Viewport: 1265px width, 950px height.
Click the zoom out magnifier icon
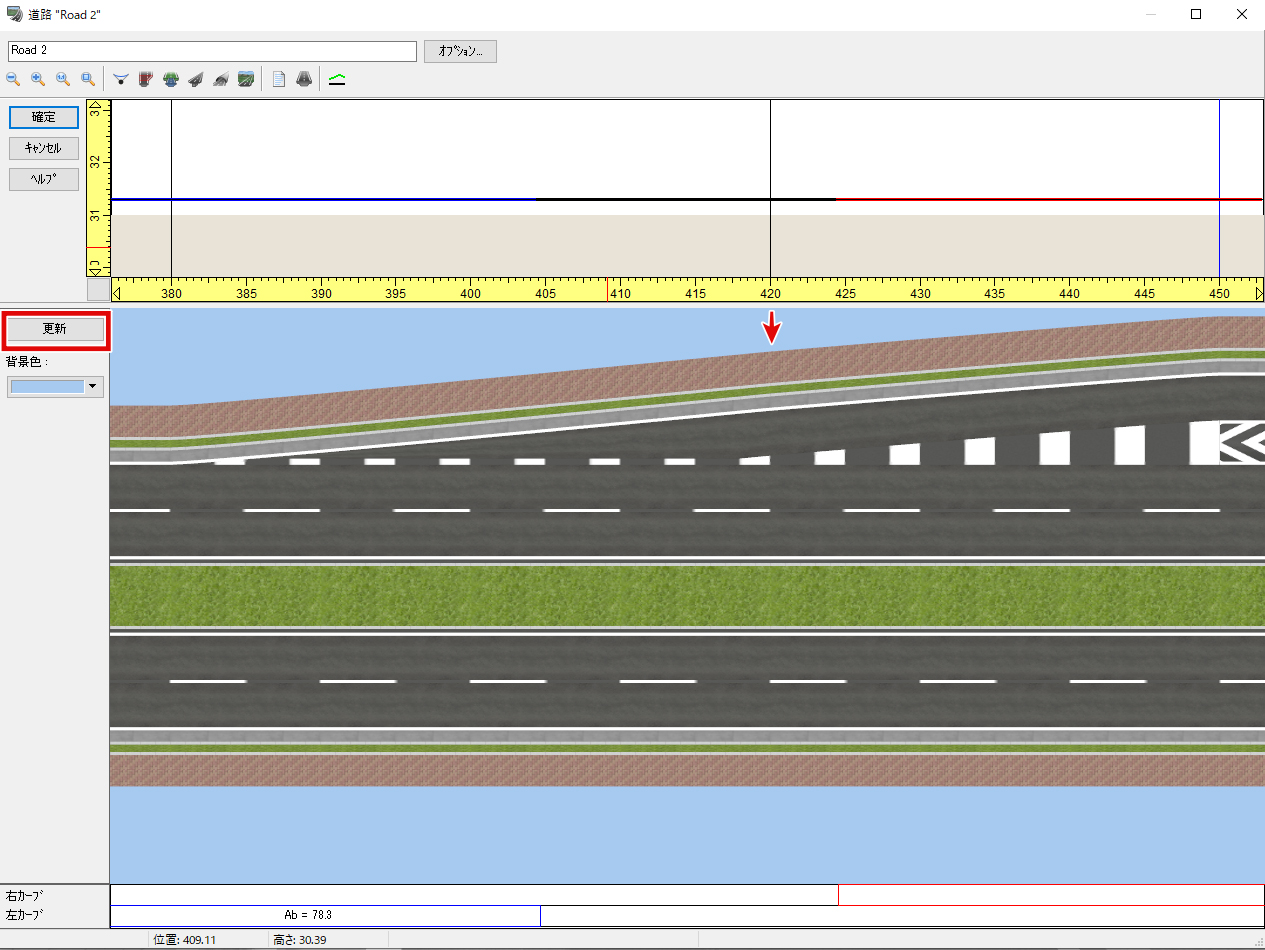pos(14,78)
